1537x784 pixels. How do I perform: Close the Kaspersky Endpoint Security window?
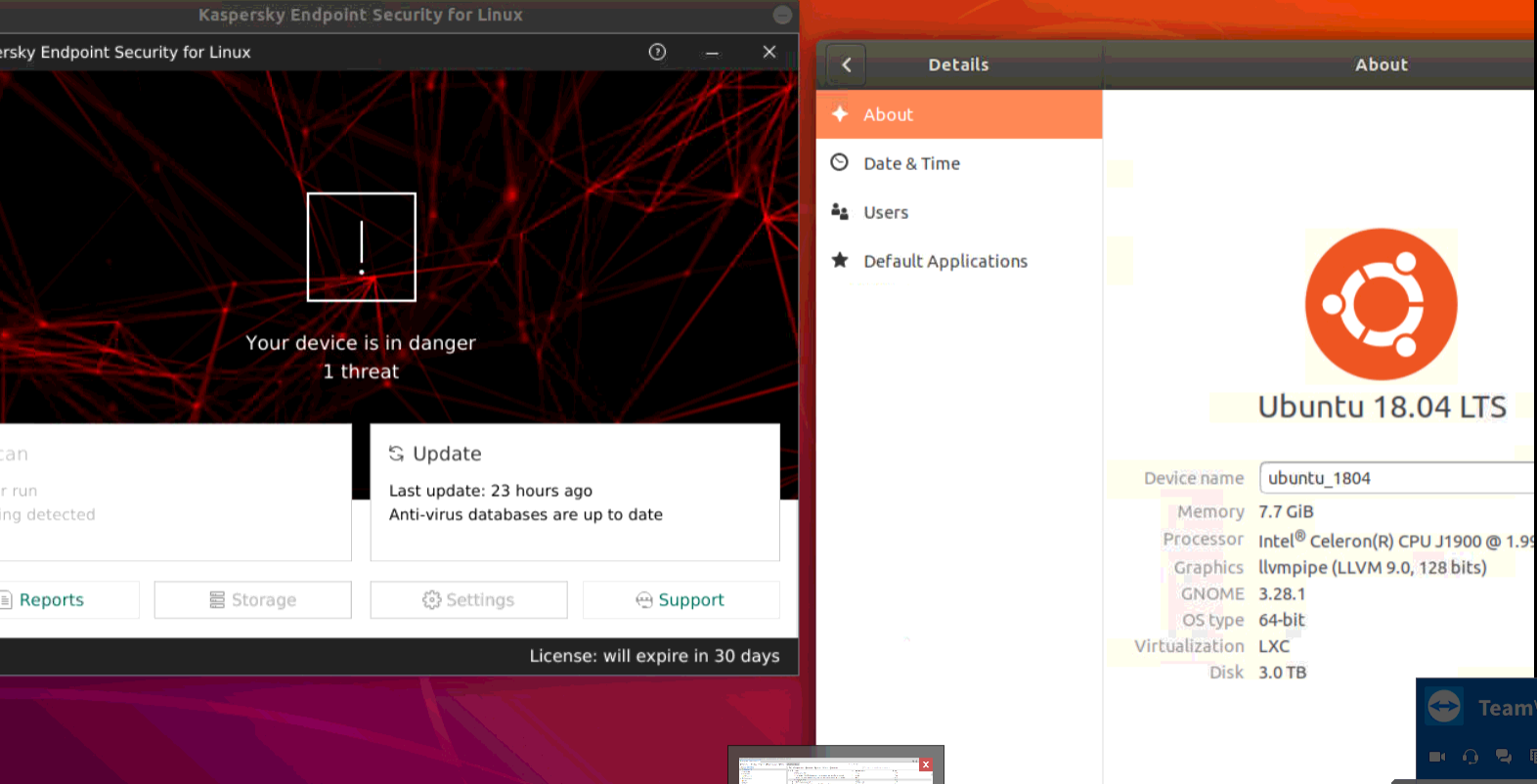tap(769, 52)
